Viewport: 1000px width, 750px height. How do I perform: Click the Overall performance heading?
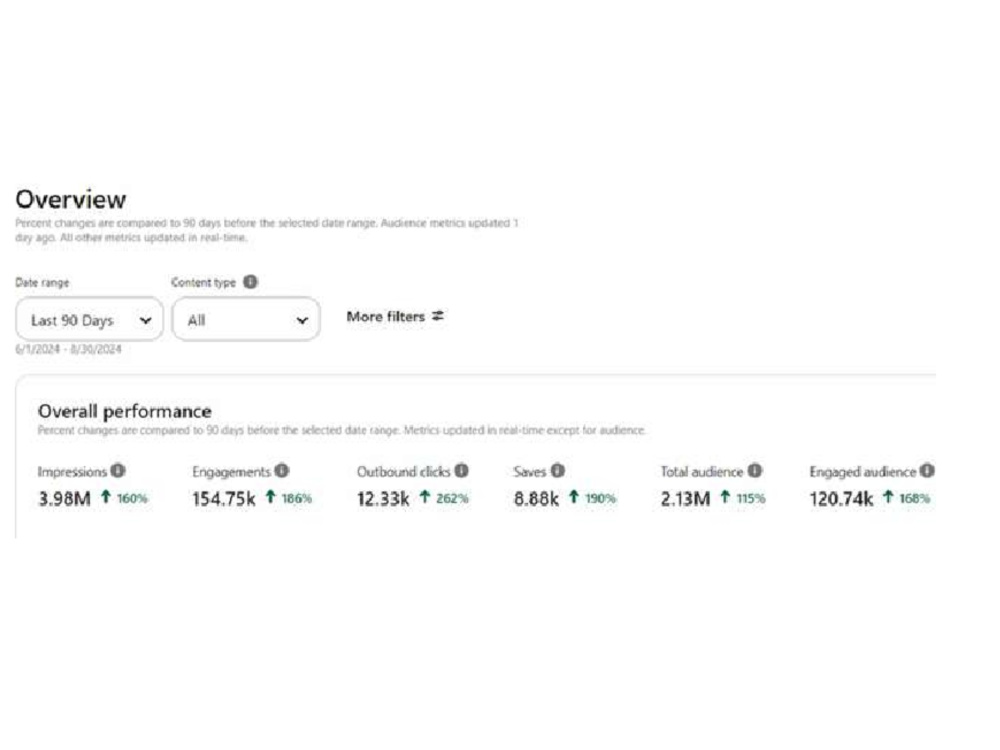pyautogui.click(x=124, y=411)
